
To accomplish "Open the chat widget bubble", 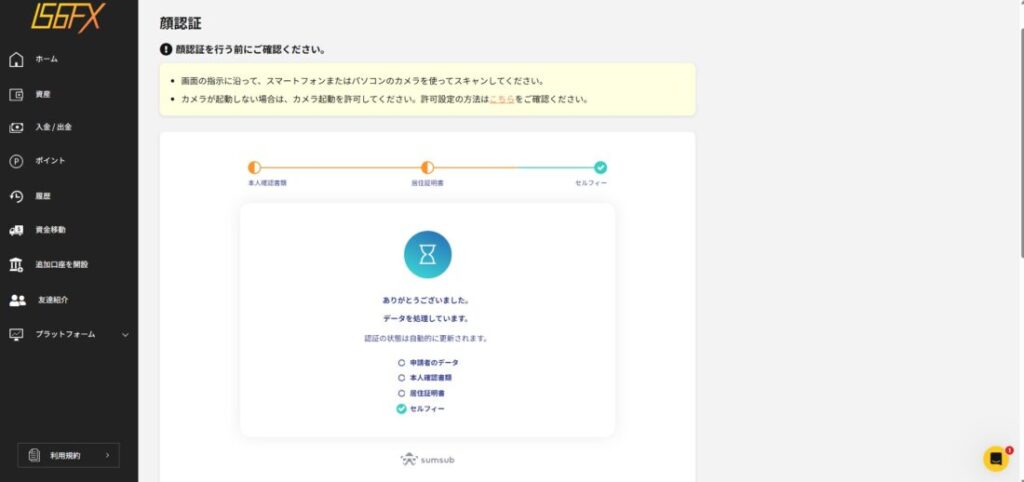I will pos(995,459).
